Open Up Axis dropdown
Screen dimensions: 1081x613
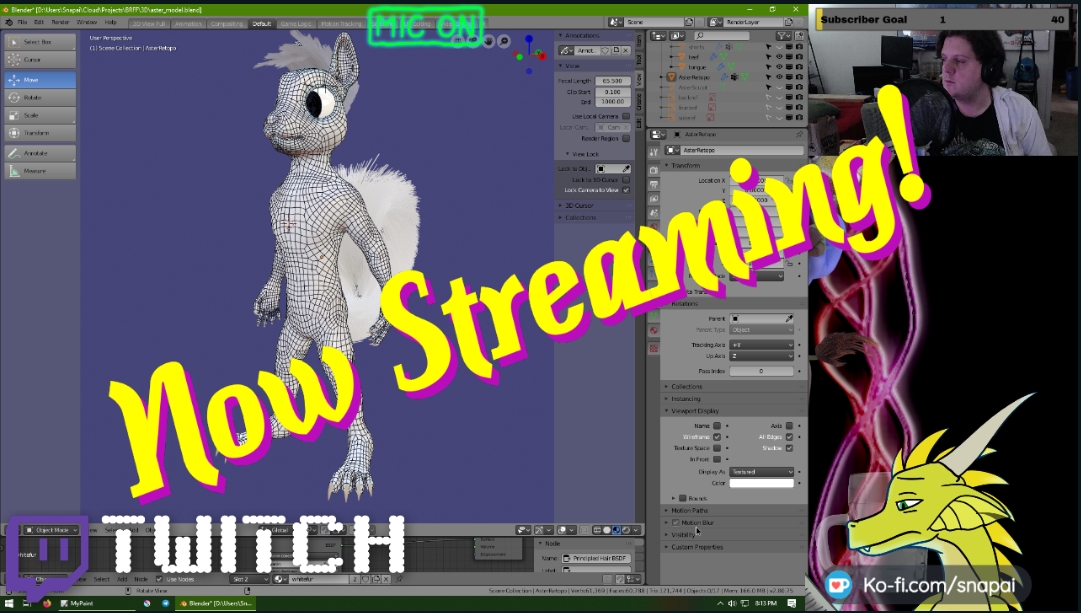pyautogui.click(x=762, y=356)
